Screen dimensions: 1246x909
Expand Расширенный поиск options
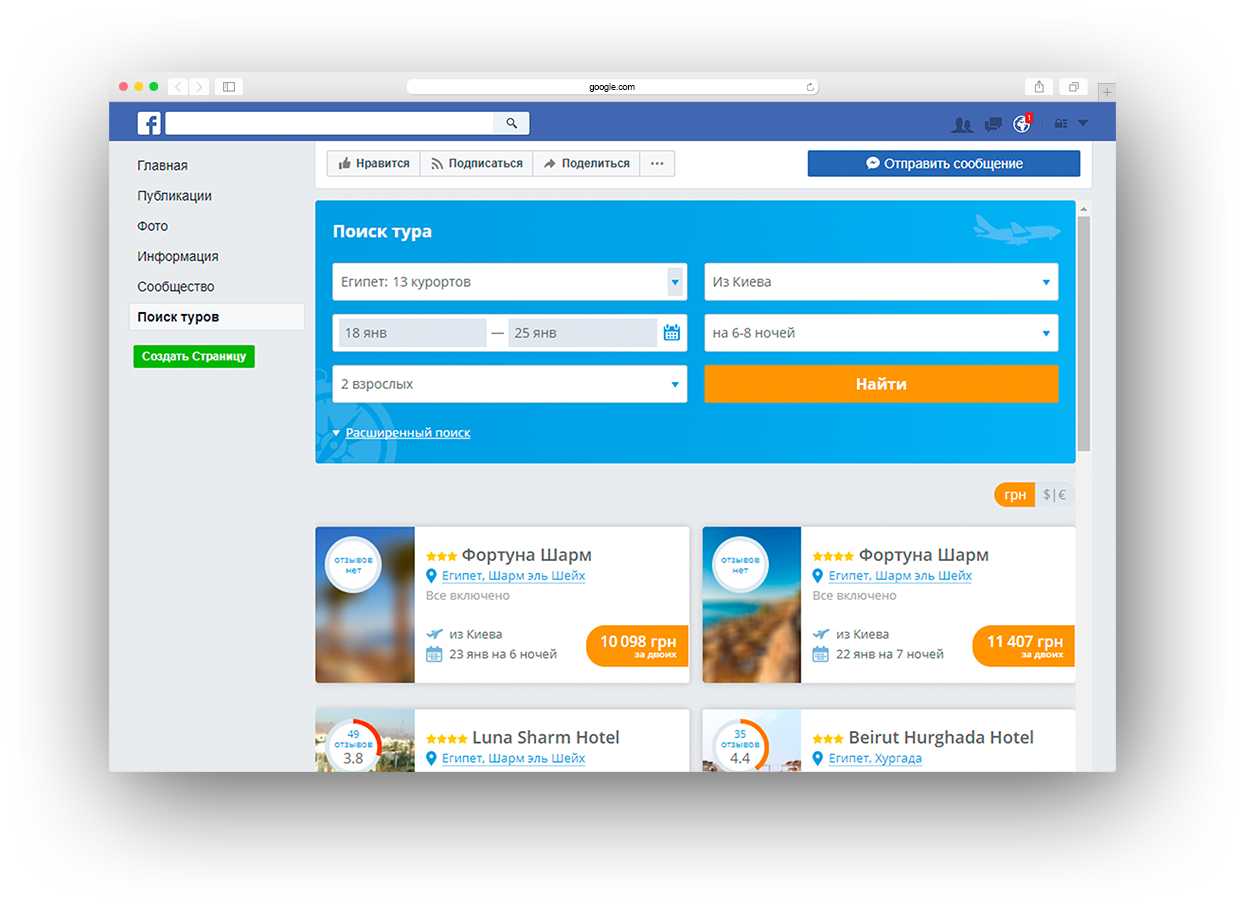point(407,433)
